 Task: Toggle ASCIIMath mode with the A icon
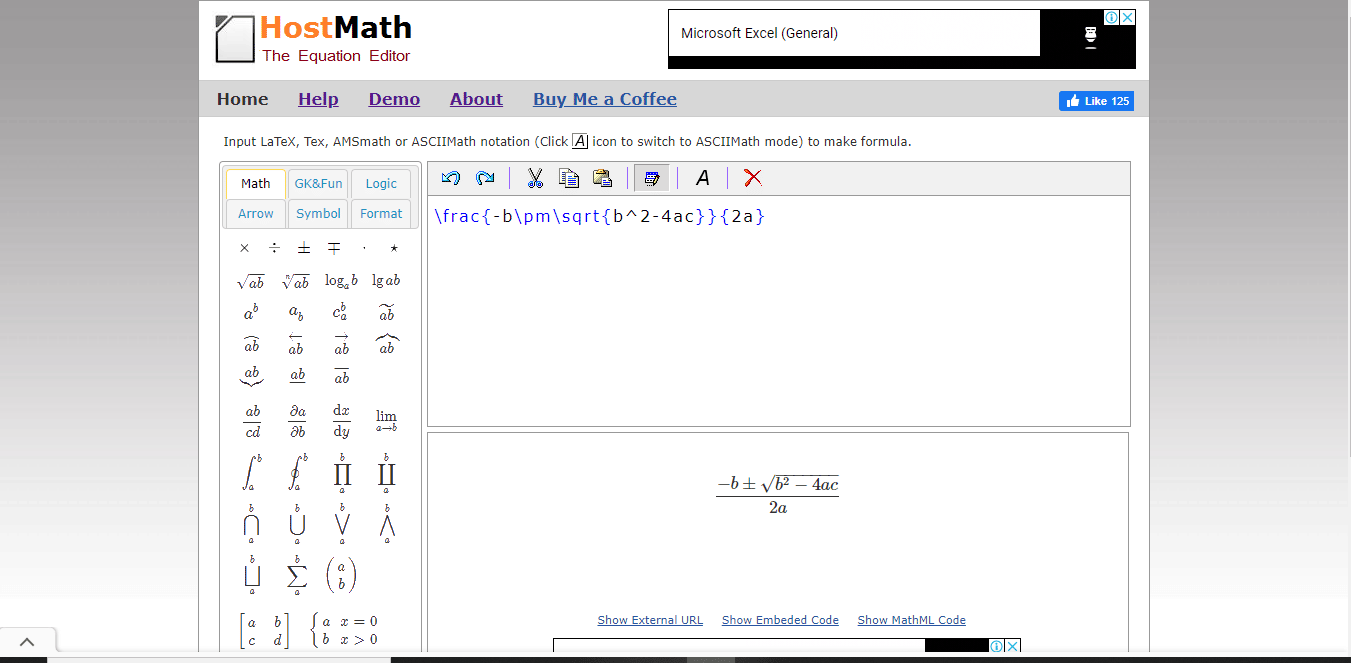703,178
